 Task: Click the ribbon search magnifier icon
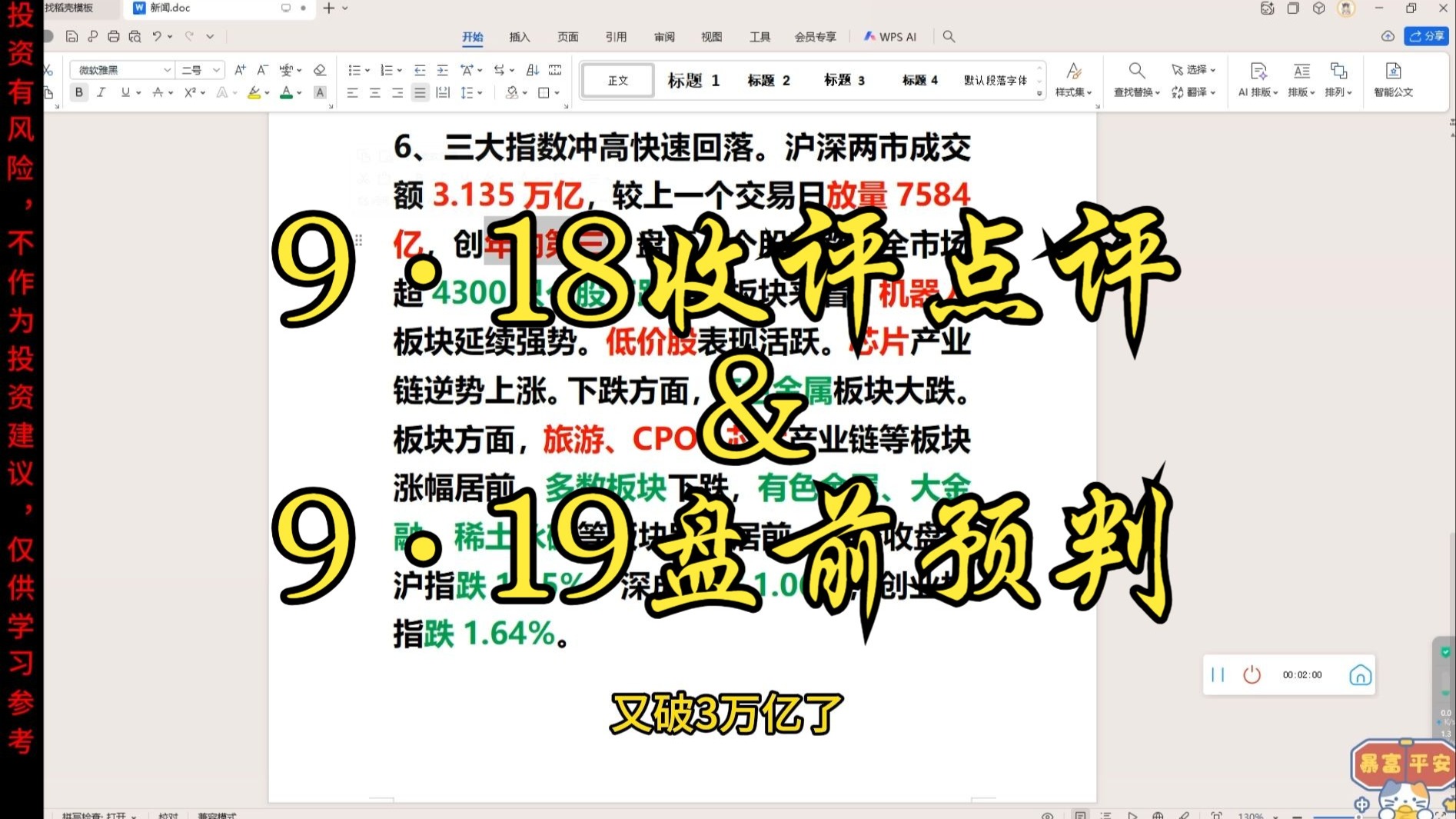(x=949, y=36)
